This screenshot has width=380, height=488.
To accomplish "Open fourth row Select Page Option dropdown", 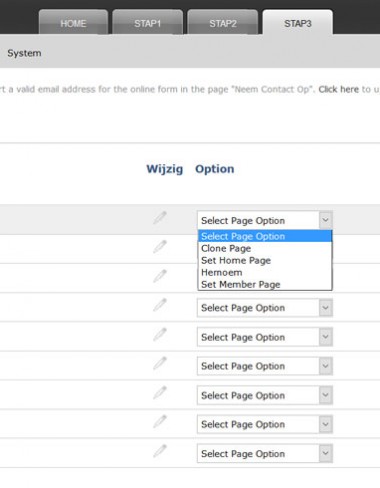I will 265,308.
